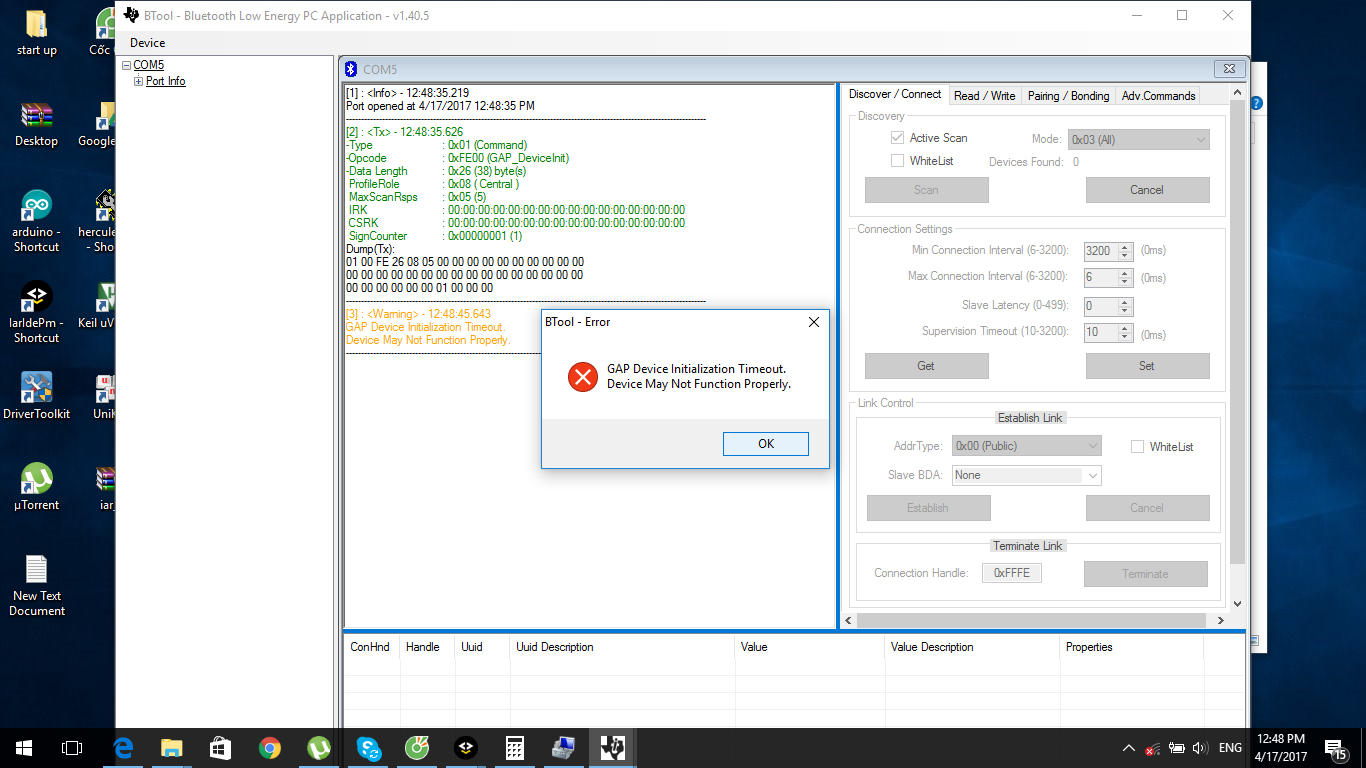Launch Microsoft Edge from the taskbar

tap(123, 747)
